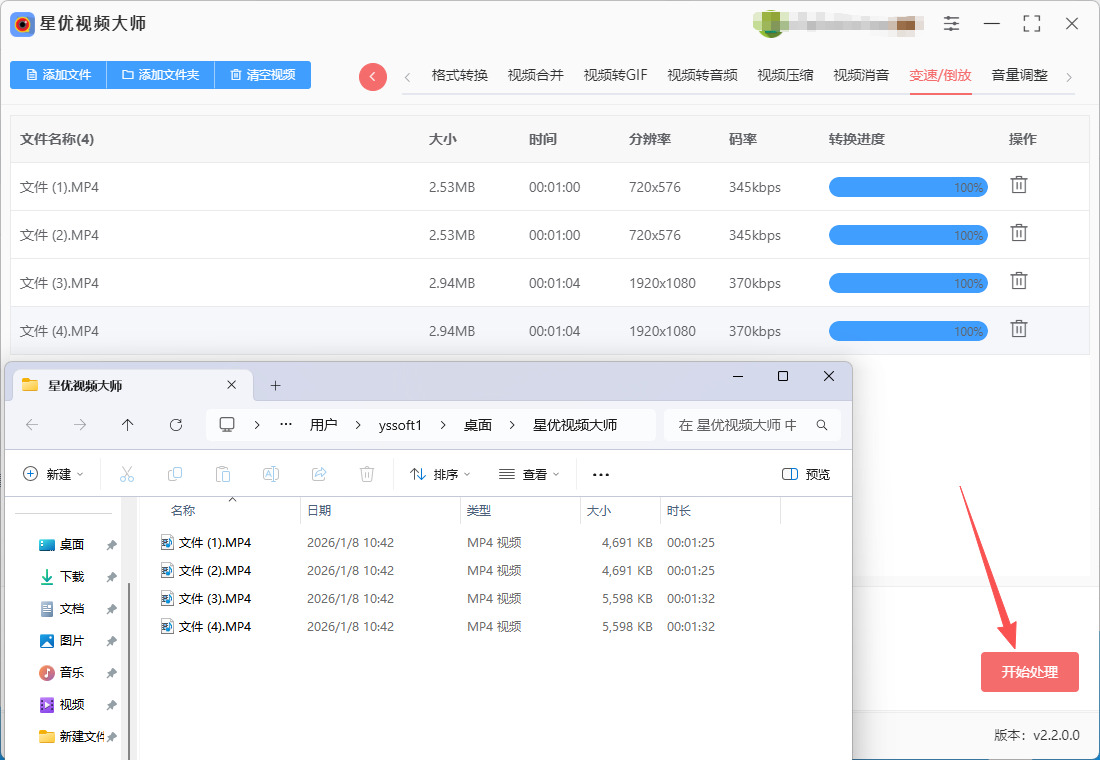Viewport: 1100px width, 760px height.
Task: Toggle the 预览 preview pane
Action: [806, 474]
